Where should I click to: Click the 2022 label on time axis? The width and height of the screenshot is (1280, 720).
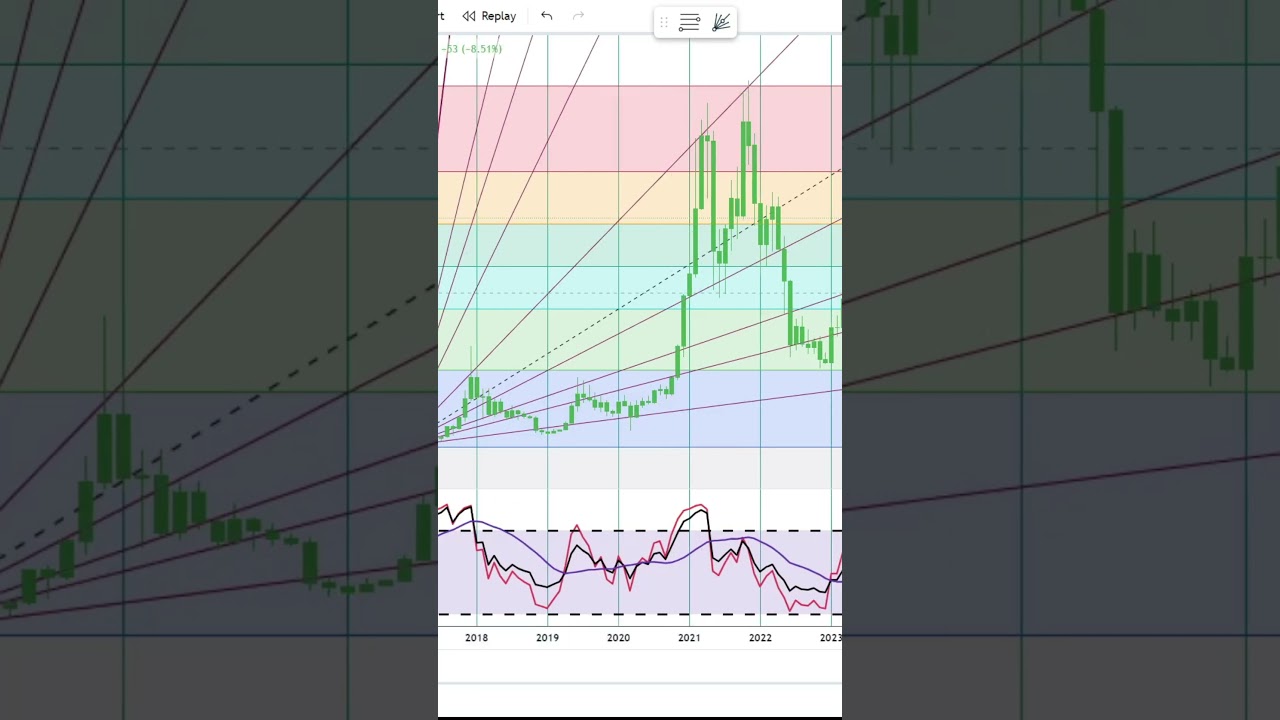tap(760, 638)
